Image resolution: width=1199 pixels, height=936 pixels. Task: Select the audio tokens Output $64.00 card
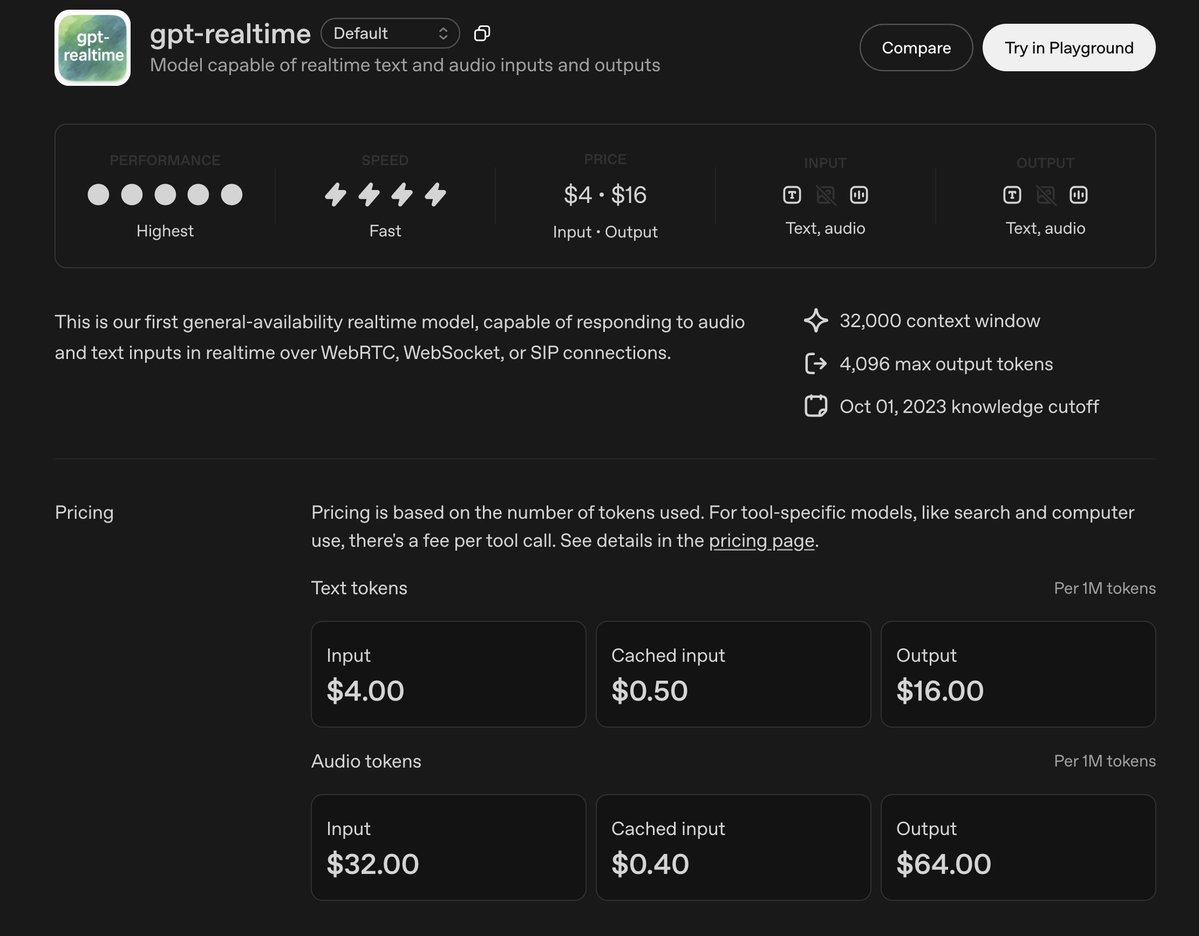pyautogui.click(x=1017, y=847)
